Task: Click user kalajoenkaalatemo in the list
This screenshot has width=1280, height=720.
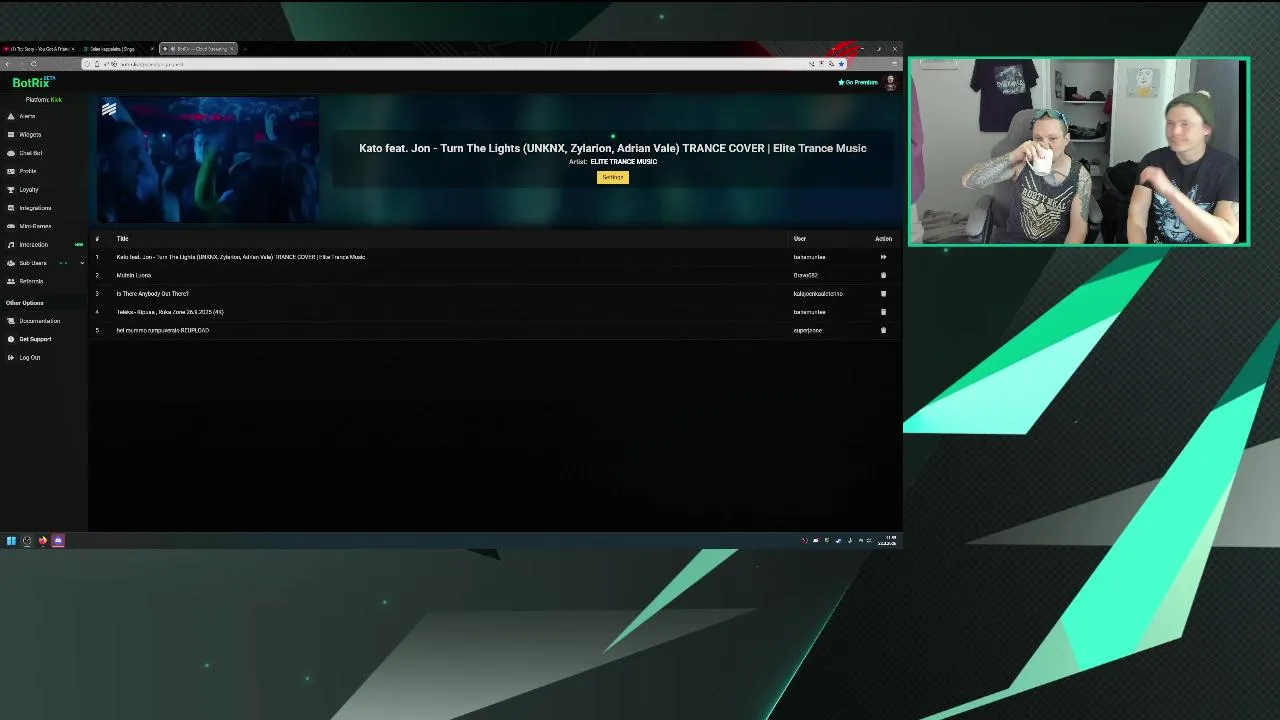Action: (818, 294)
